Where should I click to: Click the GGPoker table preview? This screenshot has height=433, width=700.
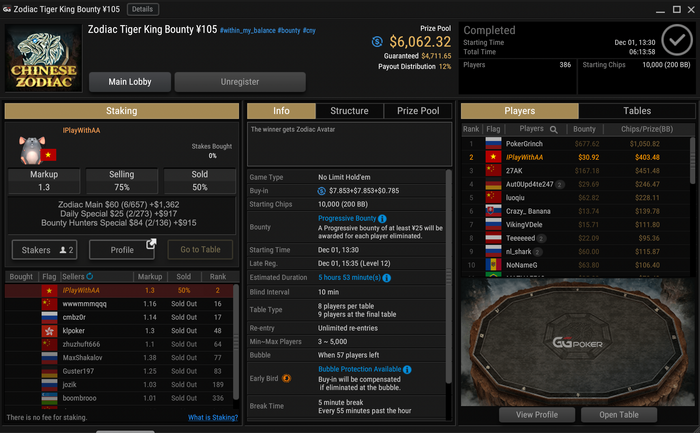577,341
